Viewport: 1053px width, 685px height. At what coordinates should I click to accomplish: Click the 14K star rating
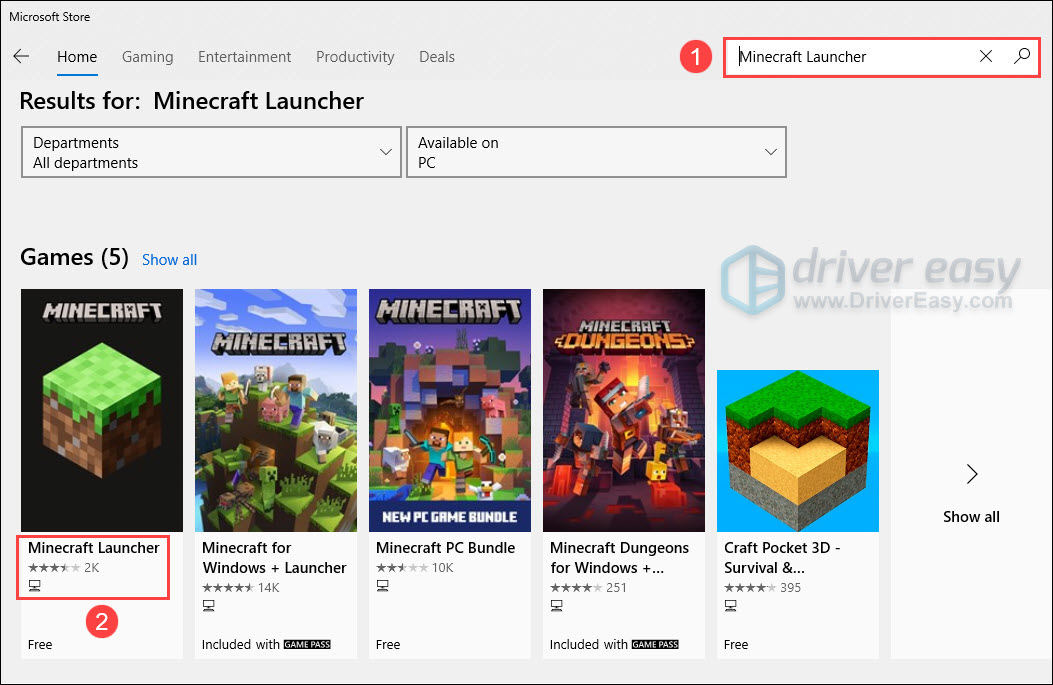(x=240, y=588)
